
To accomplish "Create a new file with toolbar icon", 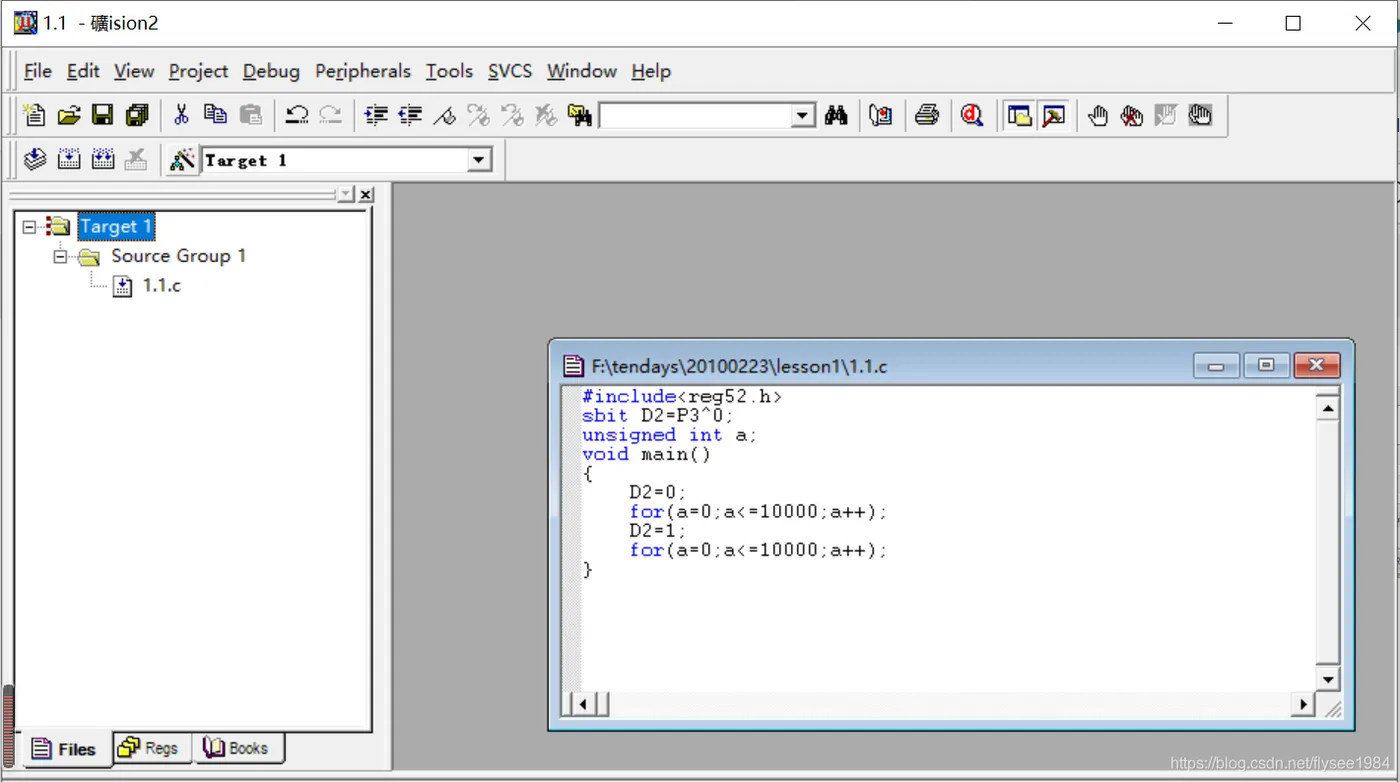I will click(x=34, y=115).
